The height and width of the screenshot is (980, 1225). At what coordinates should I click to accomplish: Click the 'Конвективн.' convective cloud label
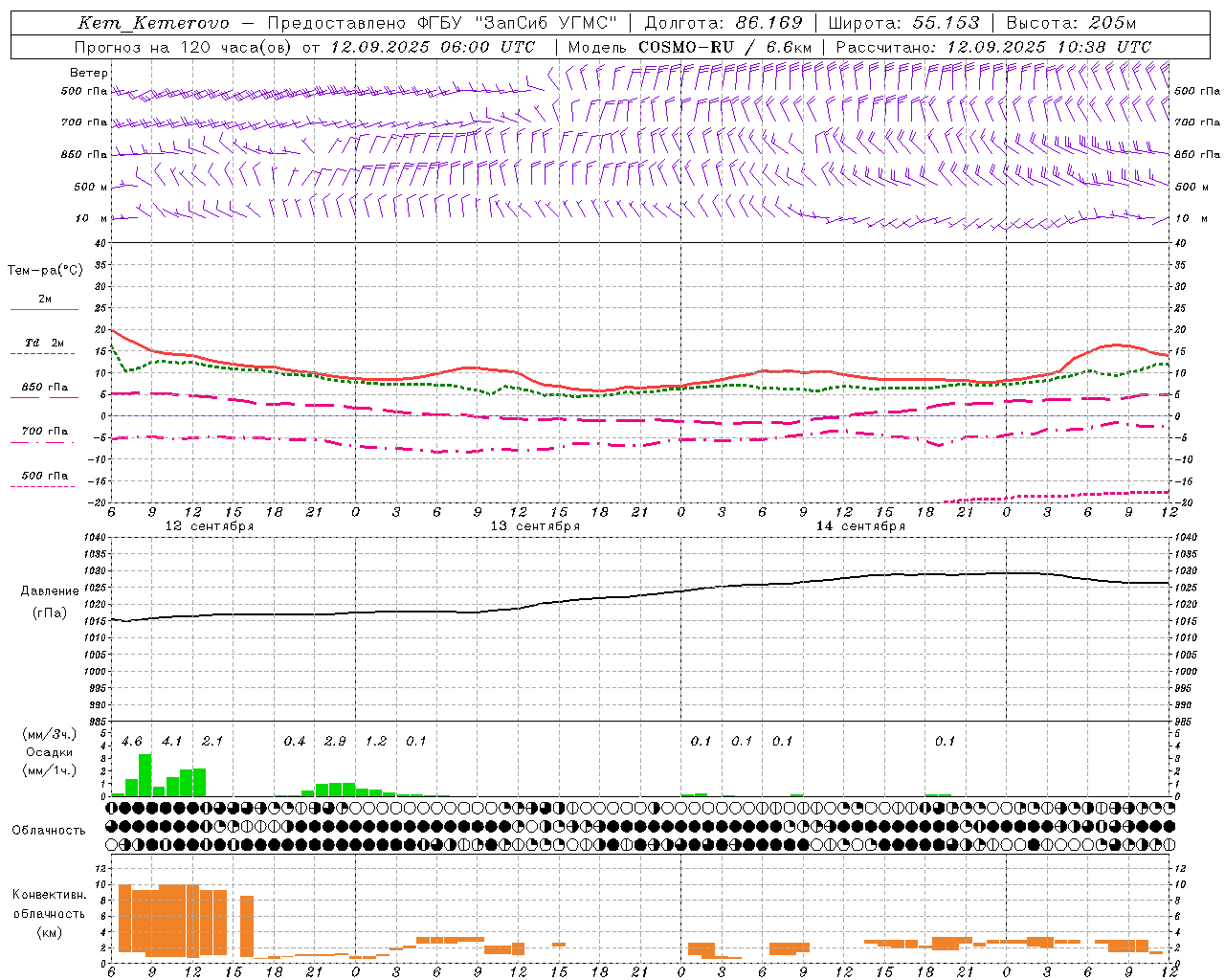(x=49, y=895)
